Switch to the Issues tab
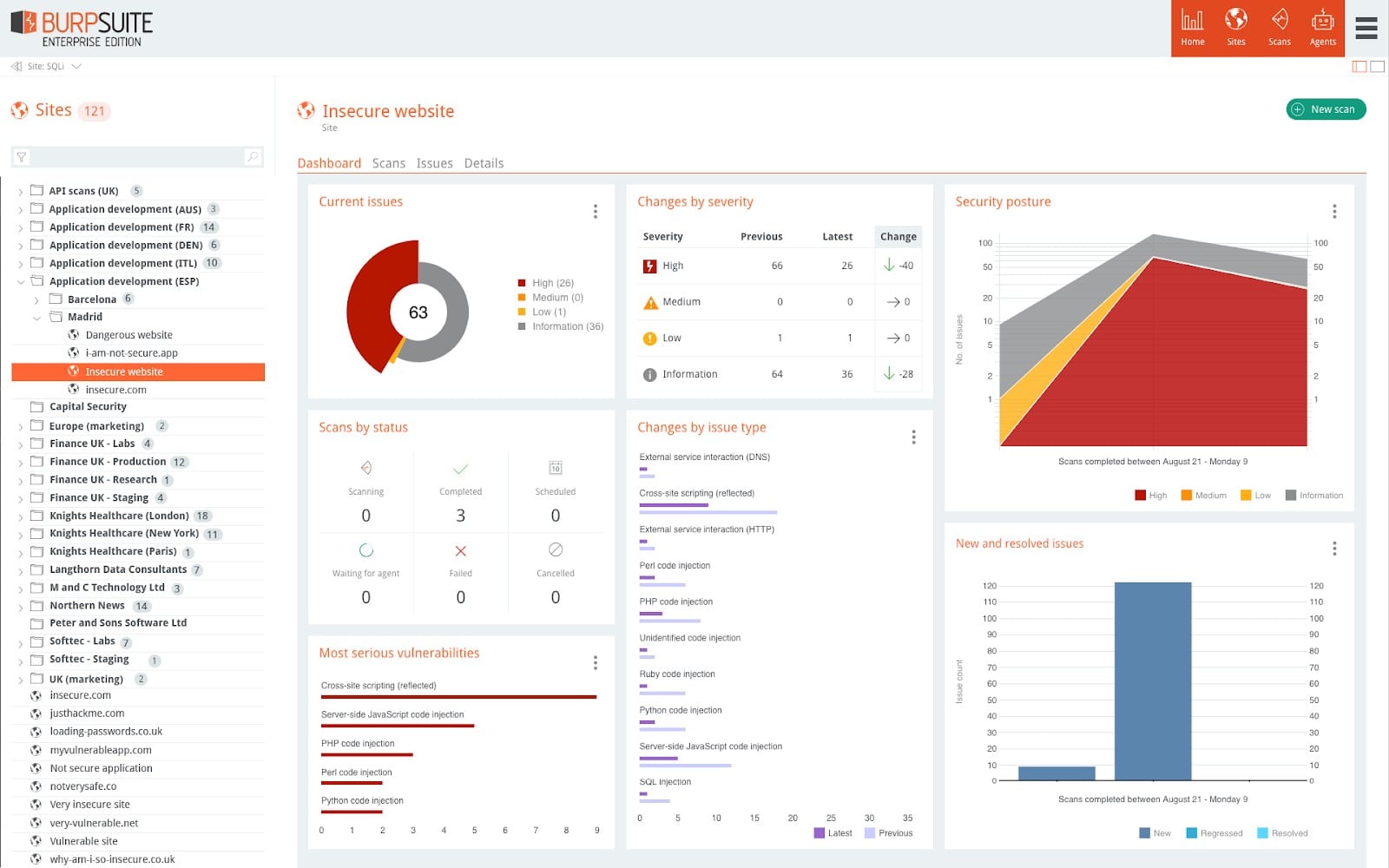 click(x=434, y=163)
